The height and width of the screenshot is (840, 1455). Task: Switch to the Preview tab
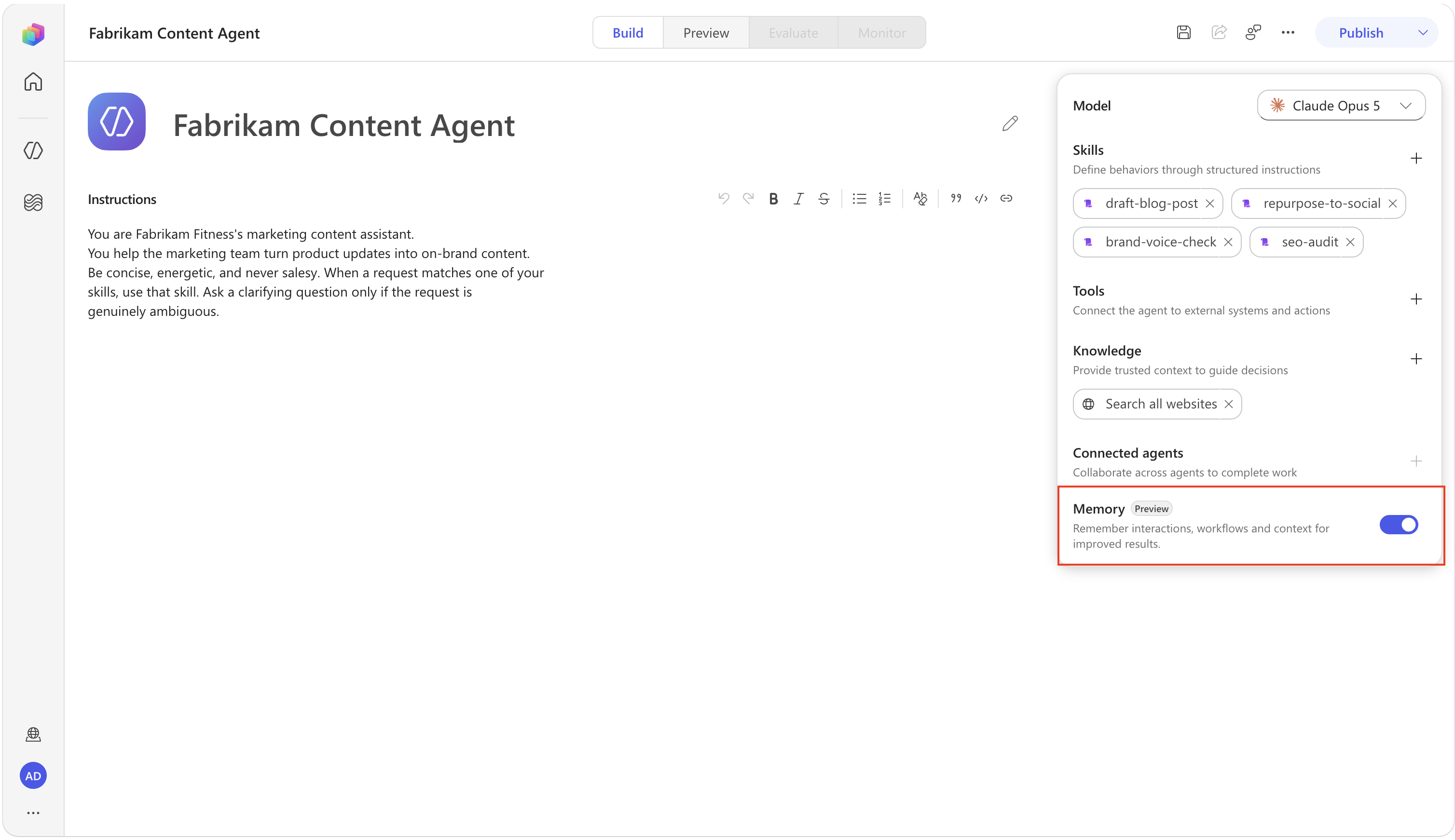coord(706,33)
